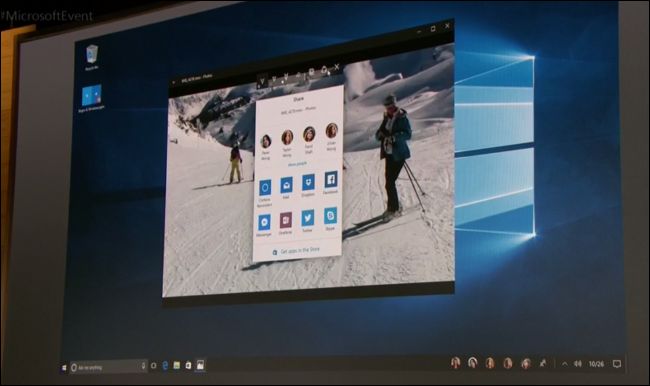Open the Windows Start menu

pyautogui.click(x=64, y=367)
